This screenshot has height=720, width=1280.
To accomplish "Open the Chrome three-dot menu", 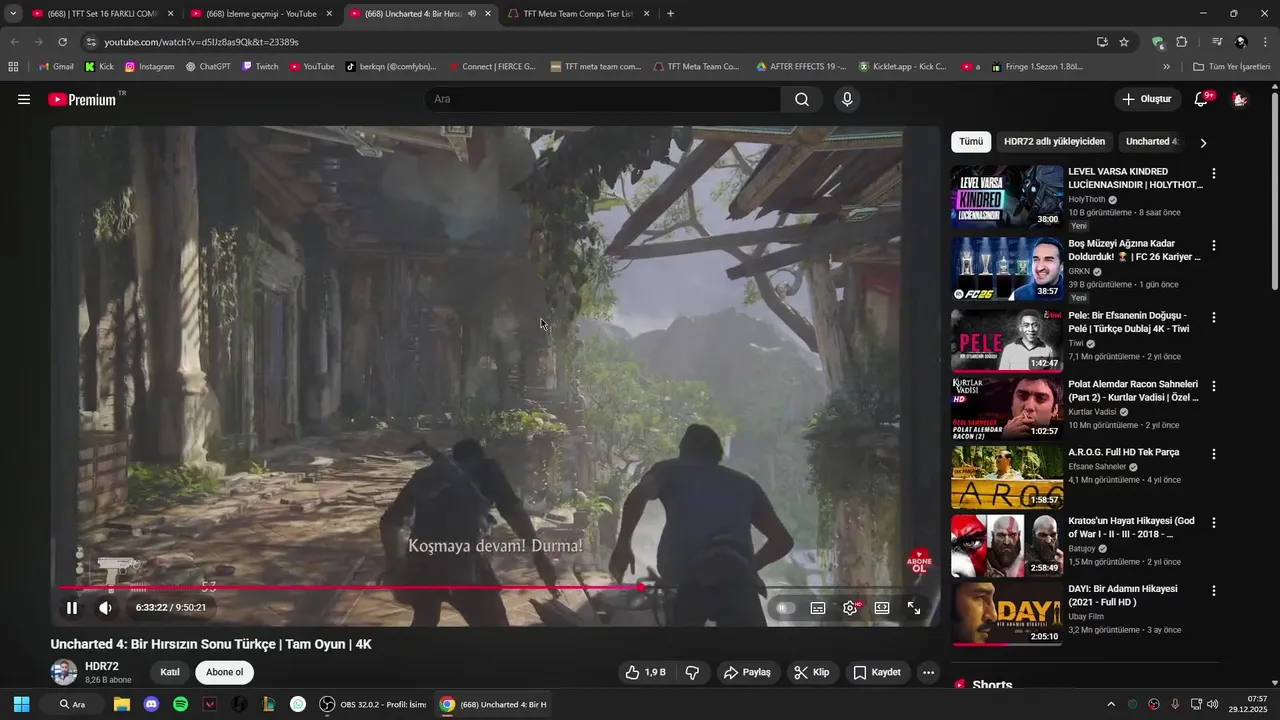I will (x=1265, y=42).
